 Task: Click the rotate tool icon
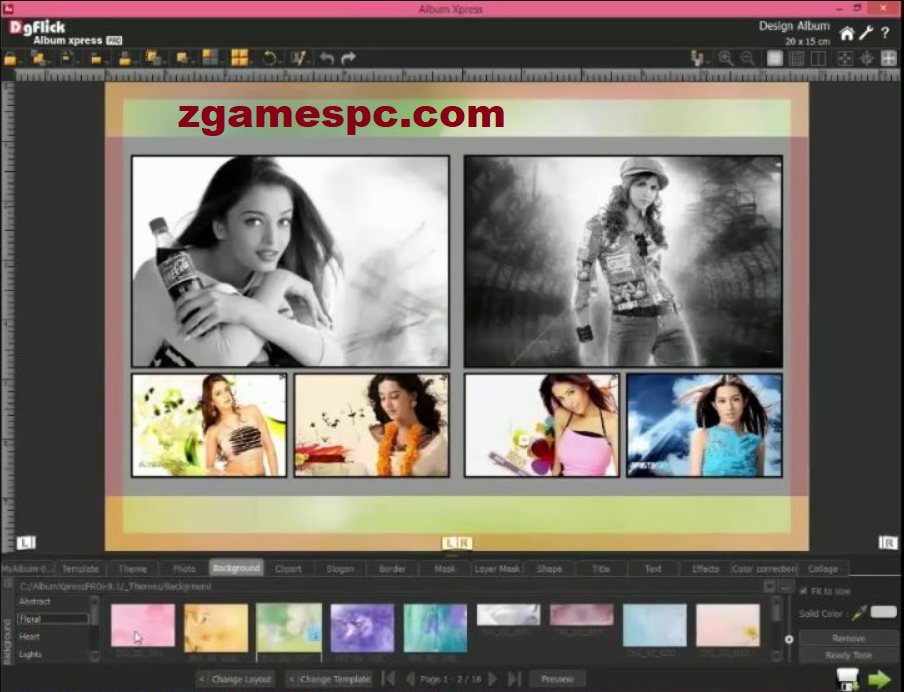(269, 58)
